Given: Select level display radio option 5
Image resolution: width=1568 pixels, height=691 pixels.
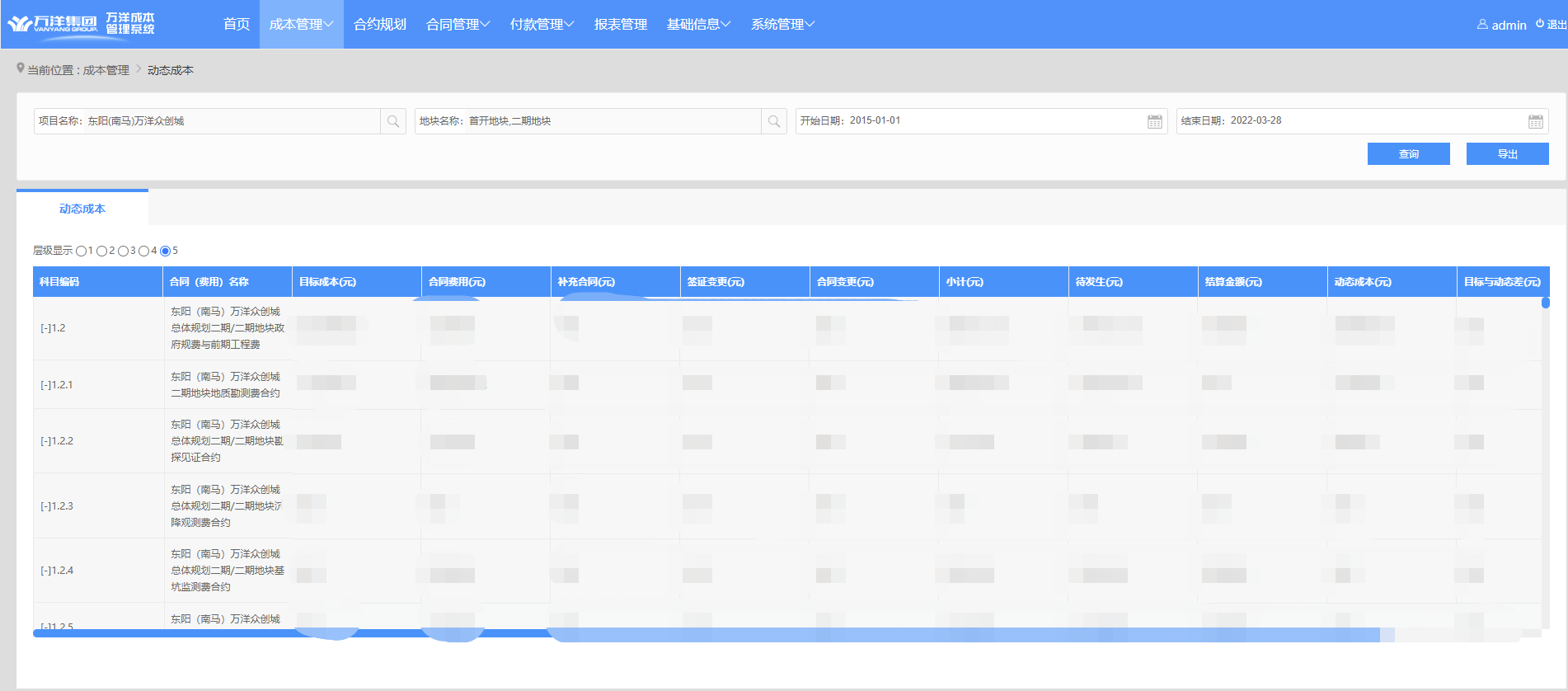Looking at the screenshot, I should click(x=165, y=251).
